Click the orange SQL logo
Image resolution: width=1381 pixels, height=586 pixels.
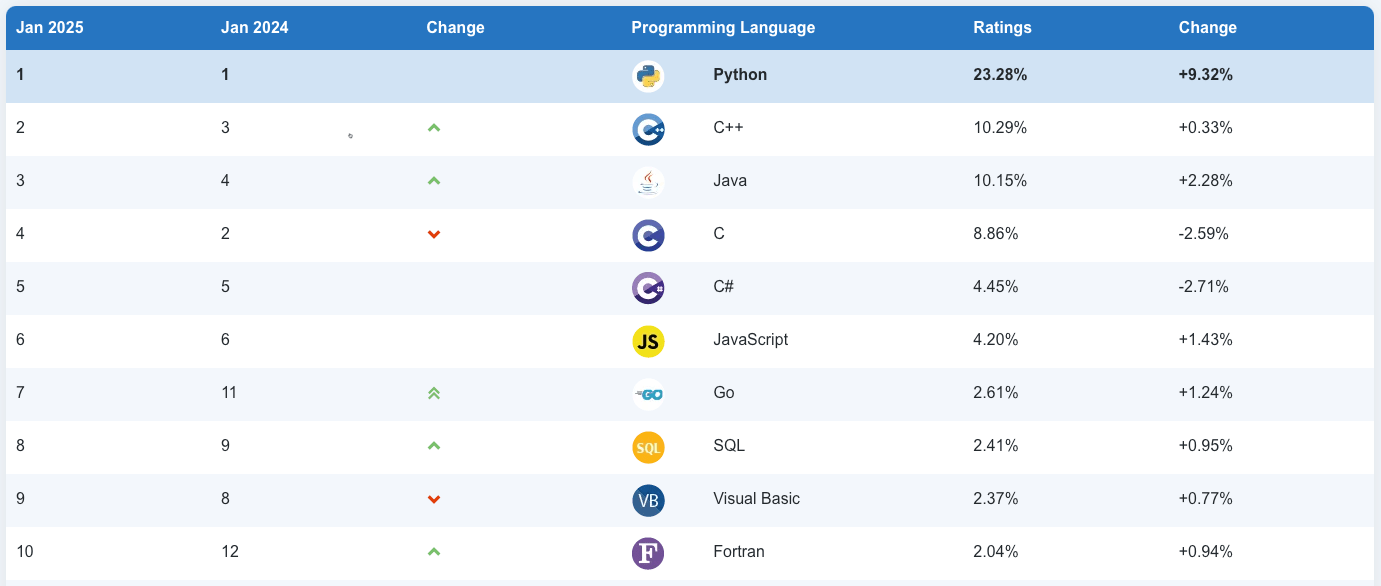click(x=648, y=447)
